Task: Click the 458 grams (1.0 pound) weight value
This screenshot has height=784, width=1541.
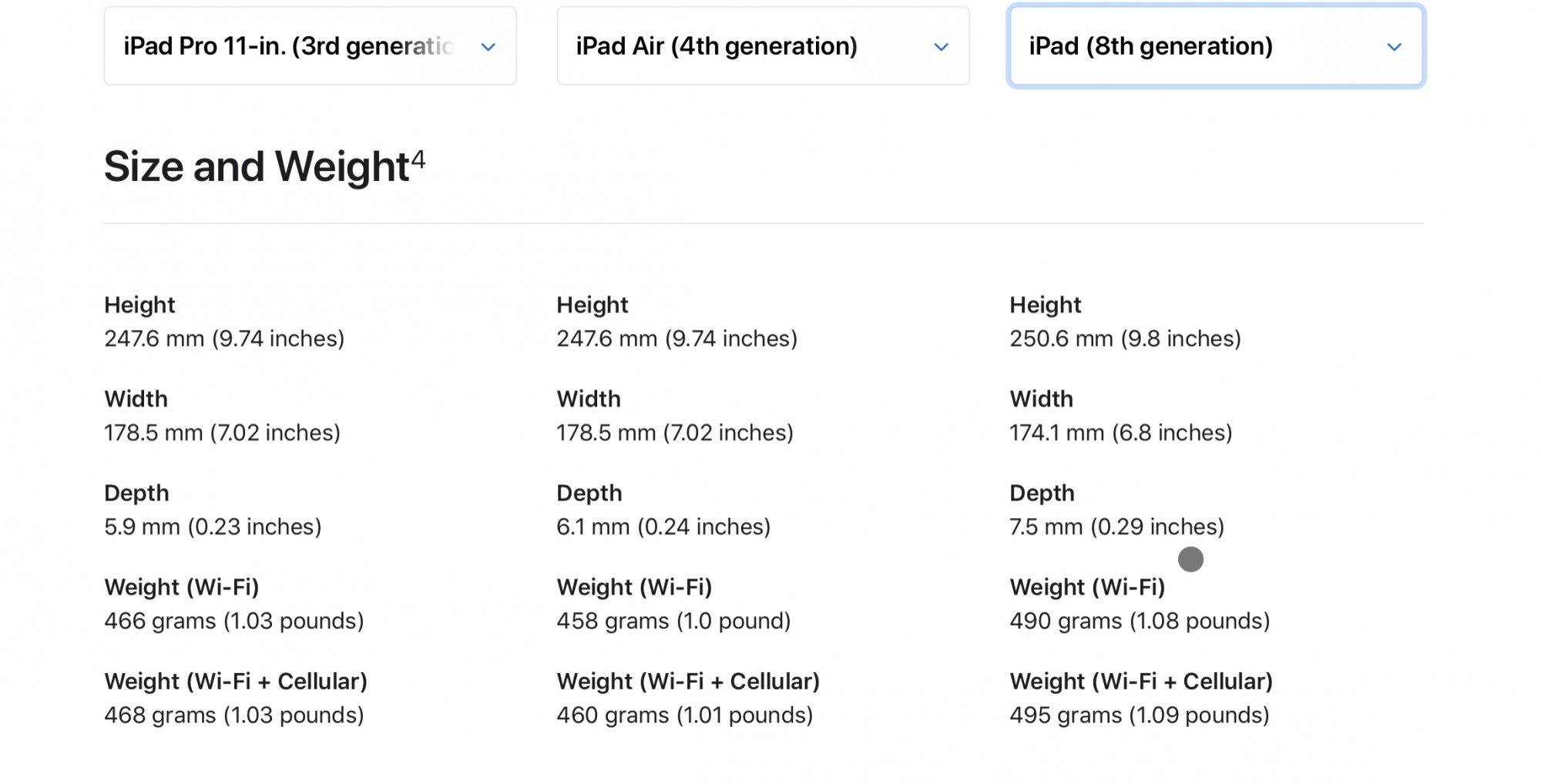Action: (673, 621)
